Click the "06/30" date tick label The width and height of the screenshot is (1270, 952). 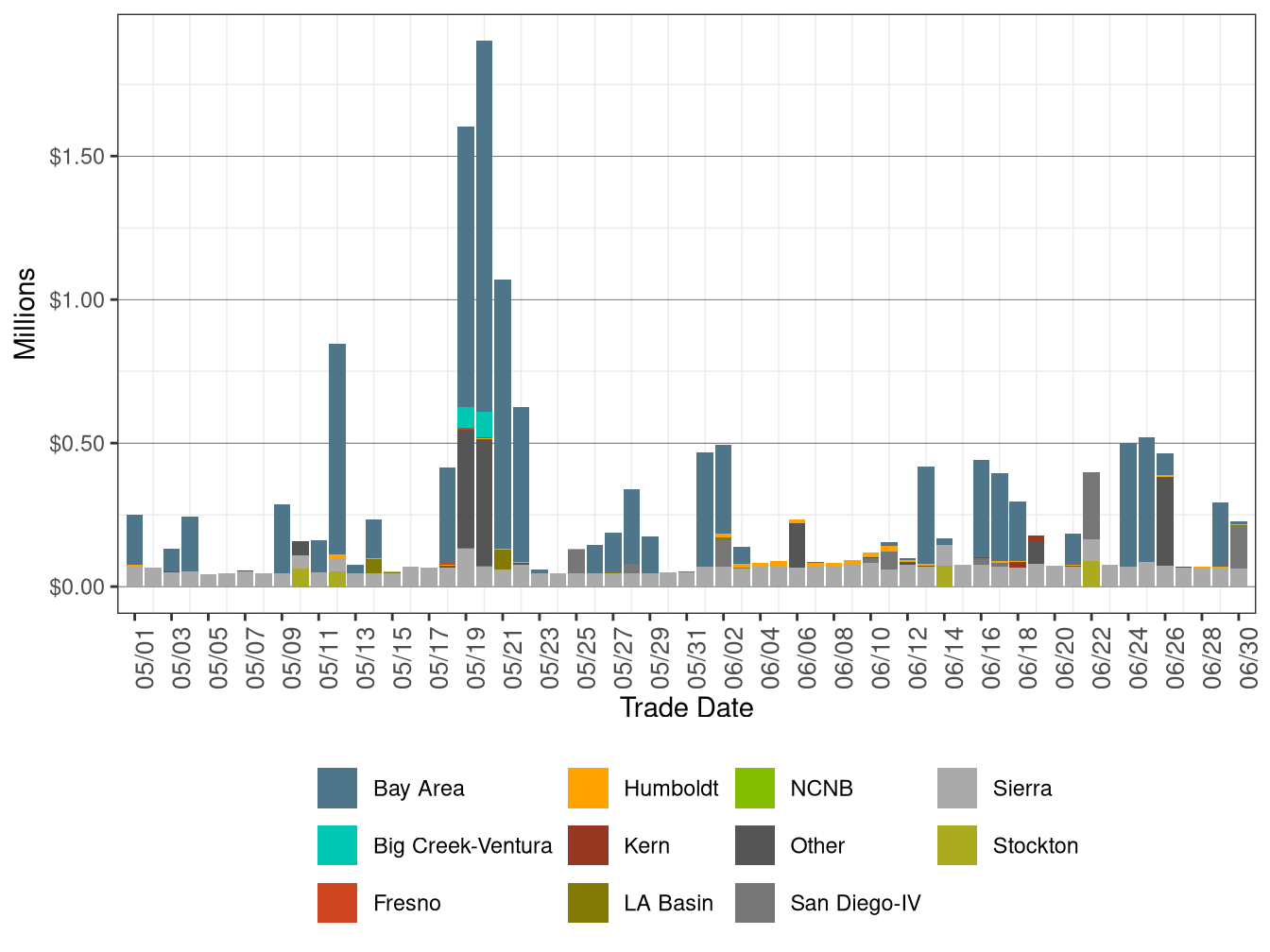1248,657
